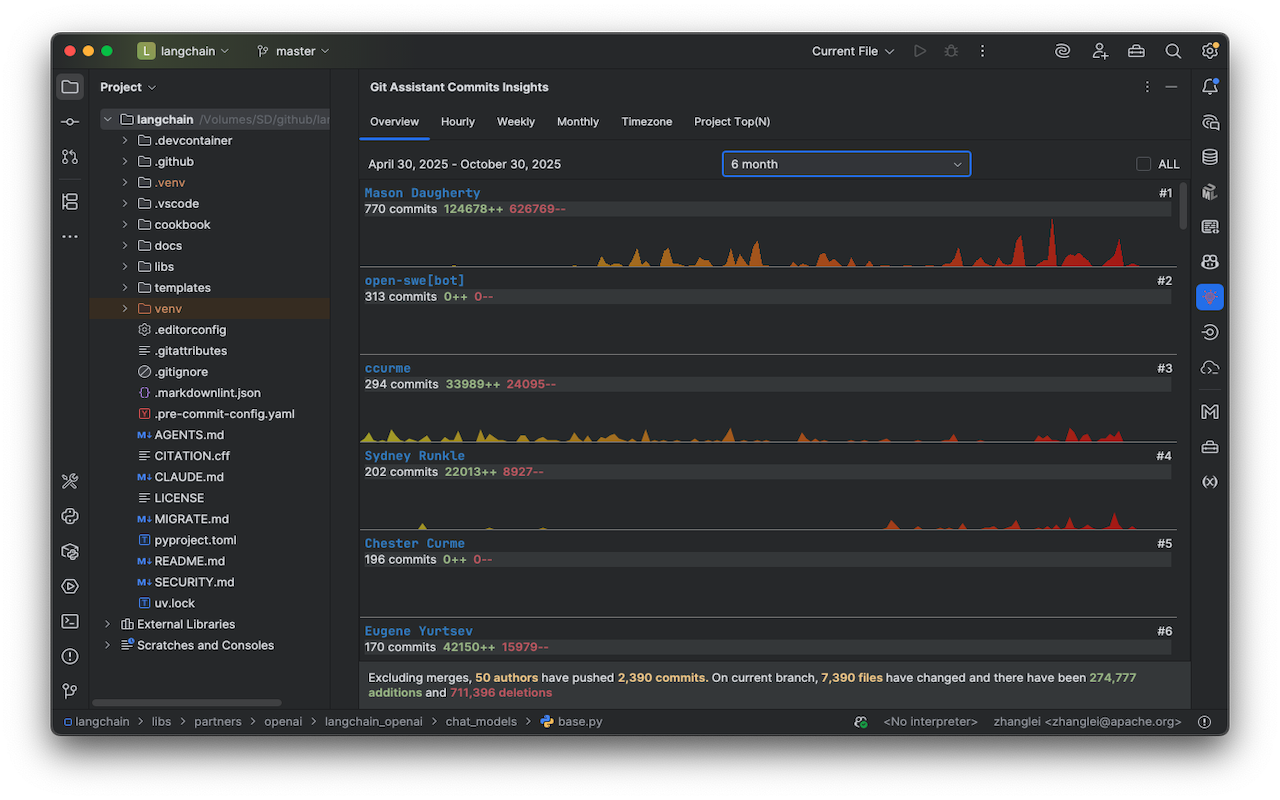The height and width of the screenshot is (800, 1280).
Task: Switch to the Timezone tab
Action: point(646,121)
